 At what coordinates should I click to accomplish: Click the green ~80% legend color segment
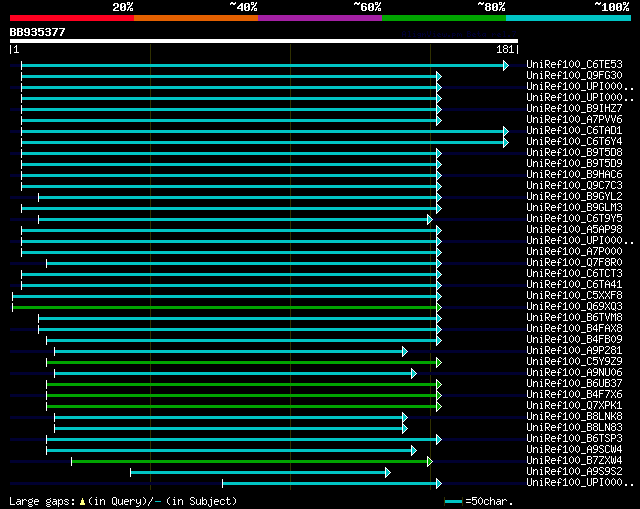444,18
